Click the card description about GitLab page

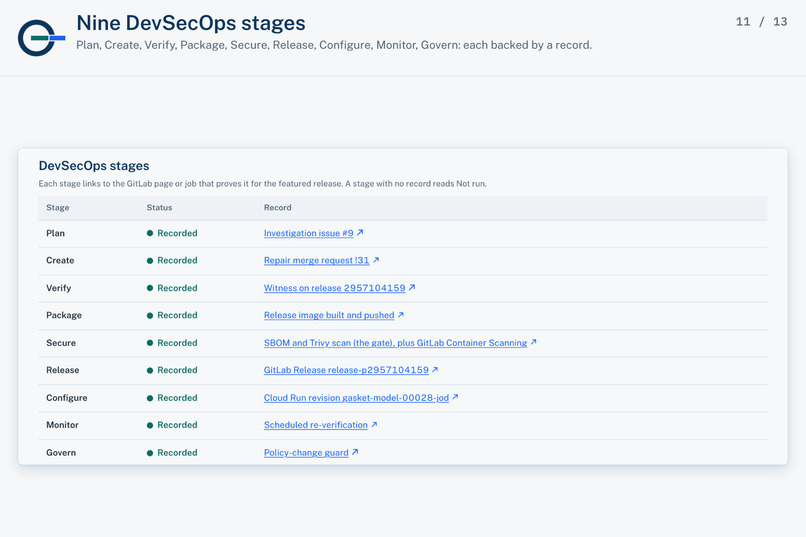[263, 183]
